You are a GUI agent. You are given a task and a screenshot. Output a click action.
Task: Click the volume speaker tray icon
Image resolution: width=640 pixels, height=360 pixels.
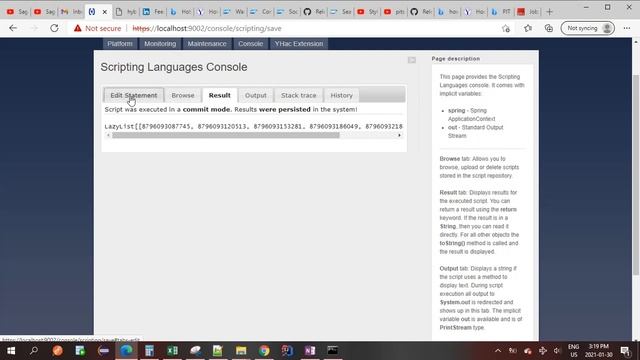point(557,351)
